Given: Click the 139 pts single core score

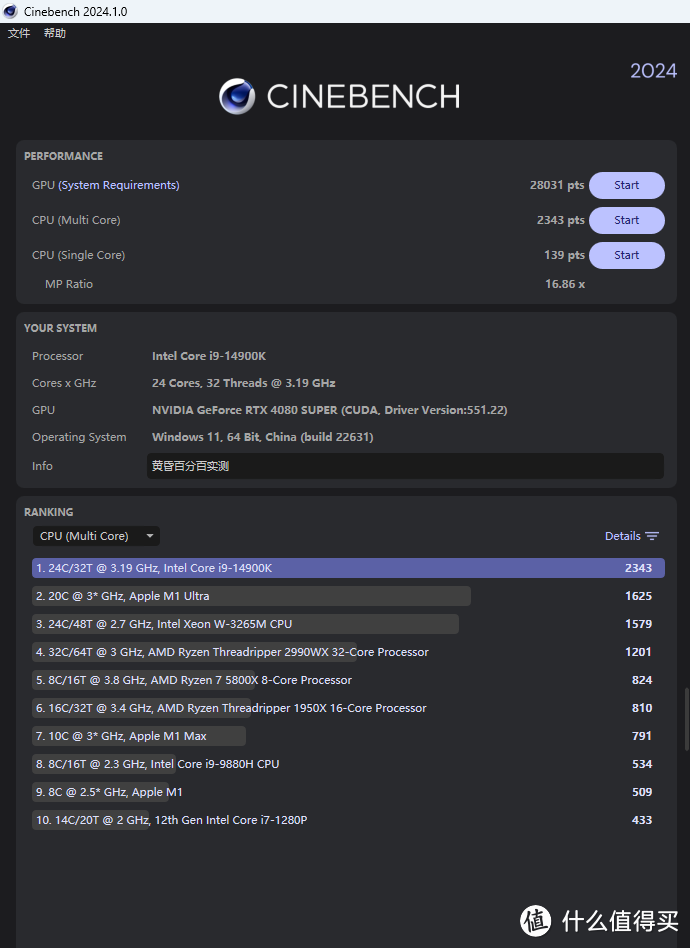Looking at the screenshot, I should coord(564,255).
